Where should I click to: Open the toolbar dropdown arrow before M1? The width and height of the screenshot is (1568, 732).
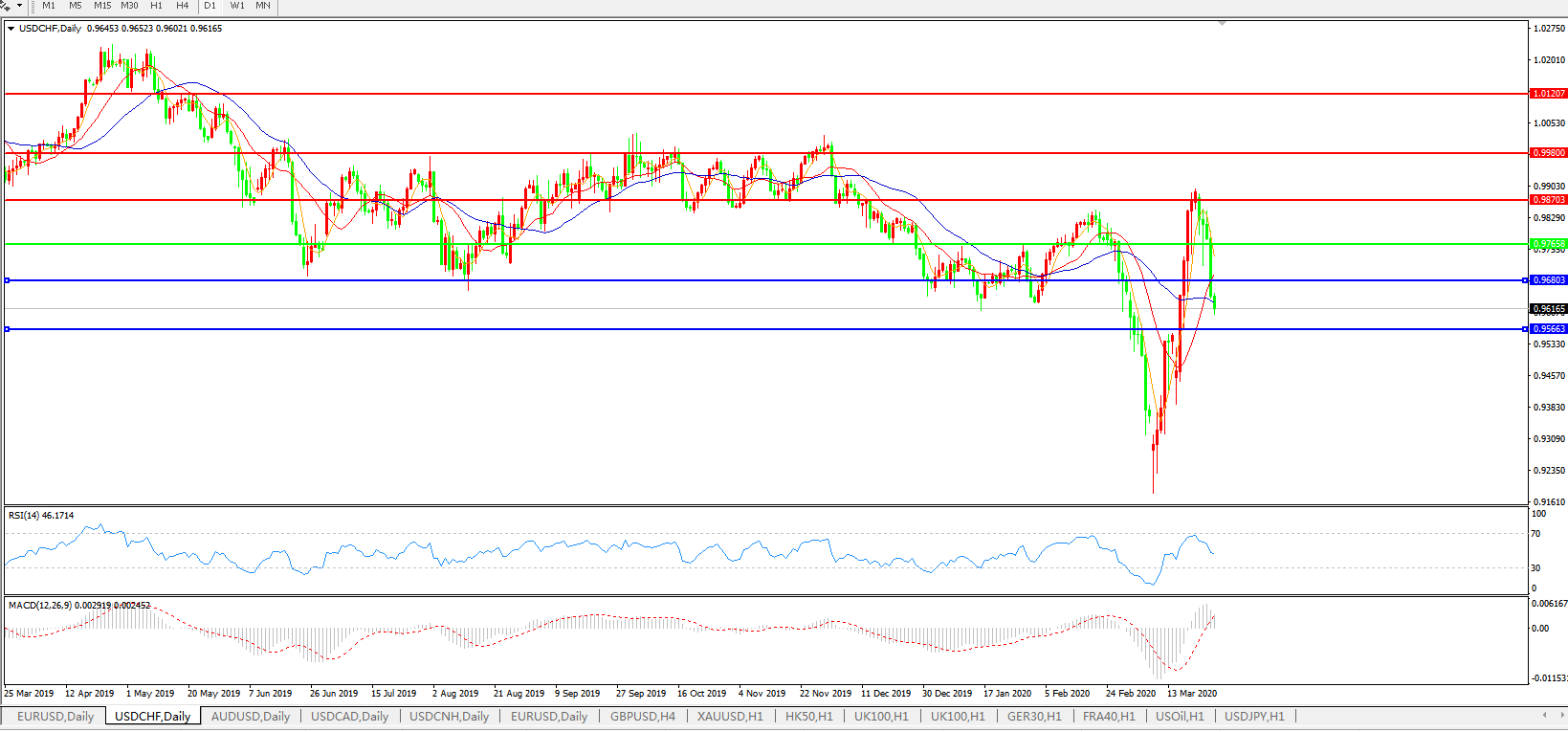pos(19,6)
